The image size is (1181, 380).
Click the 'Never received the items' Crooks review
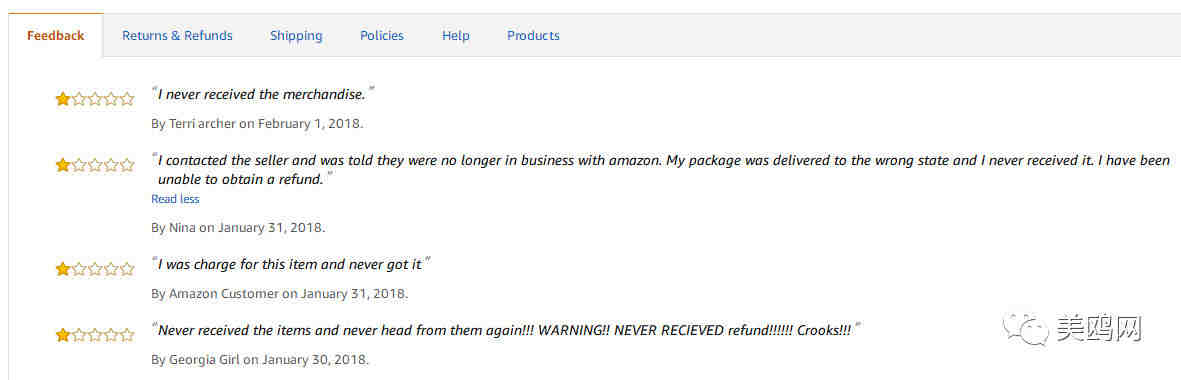tap(506, 331)
